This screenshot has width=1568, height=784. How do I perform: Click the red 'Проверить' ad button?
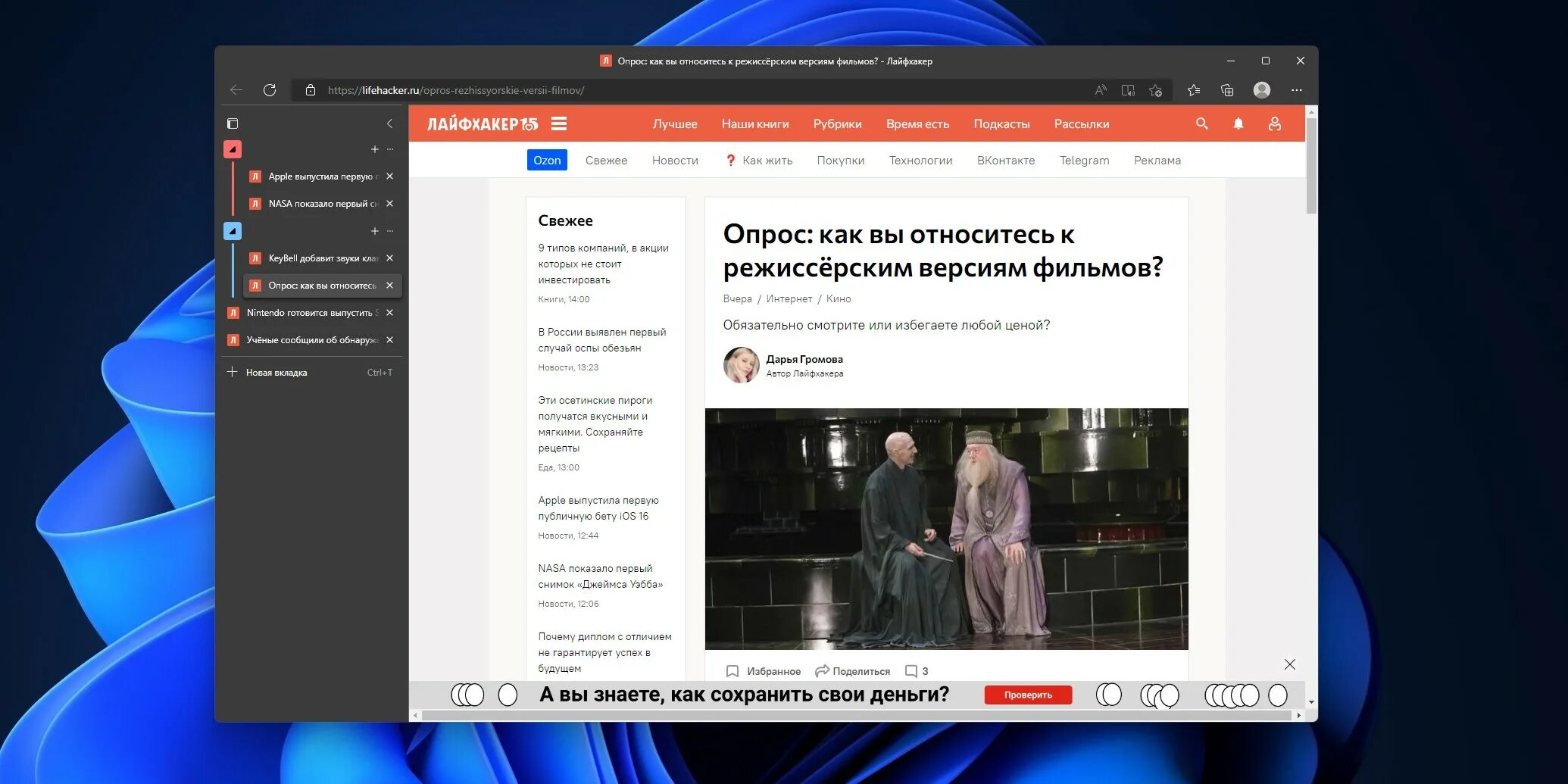(x=1028, y=695)
